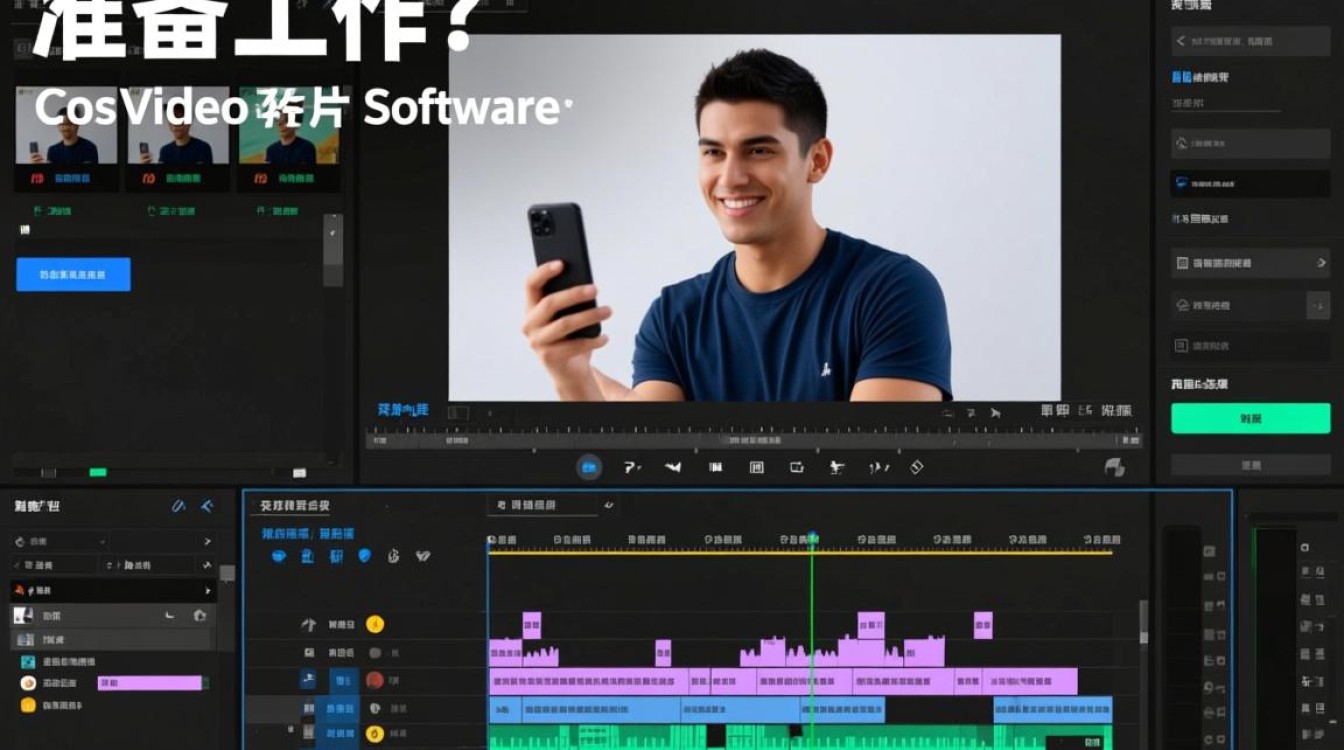Click the green playhead marker on the timeline ruler
This screenshot has width=1344, height=750.
(812, 539)
